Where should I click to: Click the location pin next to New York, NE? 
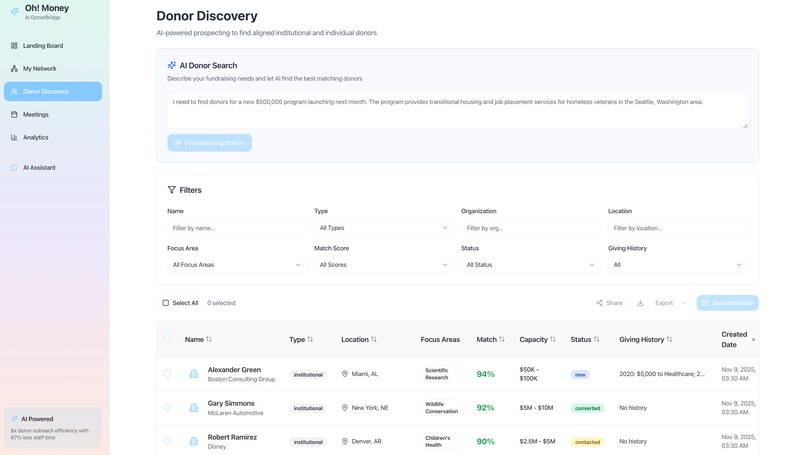click(x=345, y=407)
